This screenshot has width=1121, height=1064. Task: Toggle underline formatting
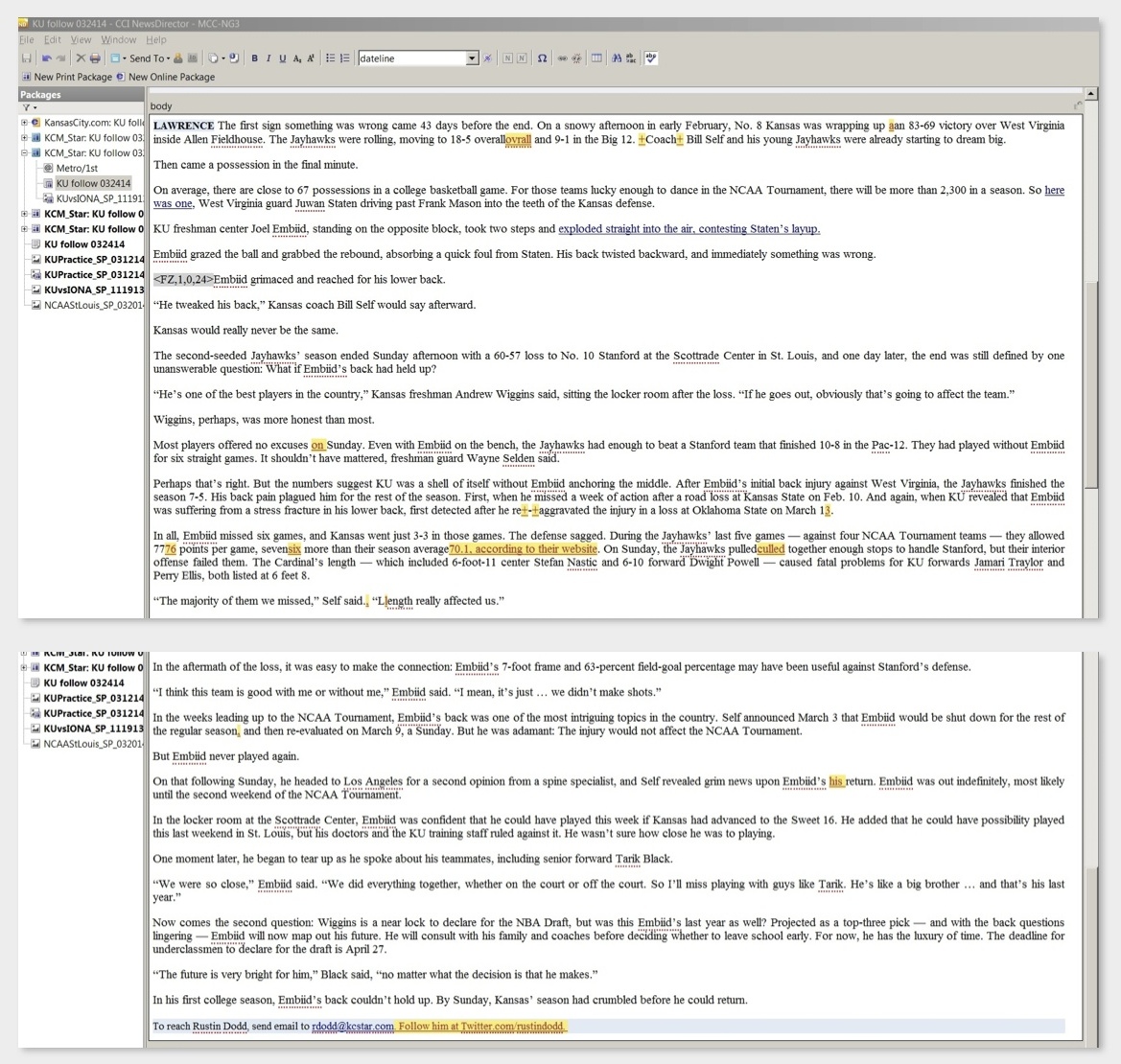(282, 58)
